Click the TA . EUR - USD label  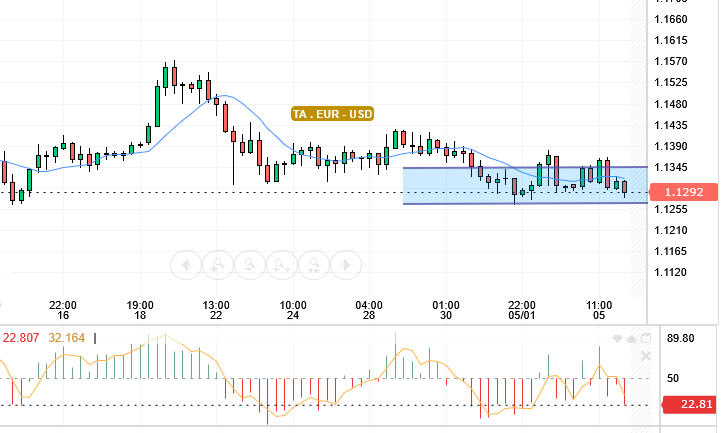pyautogui.click(x=332, y=114)
